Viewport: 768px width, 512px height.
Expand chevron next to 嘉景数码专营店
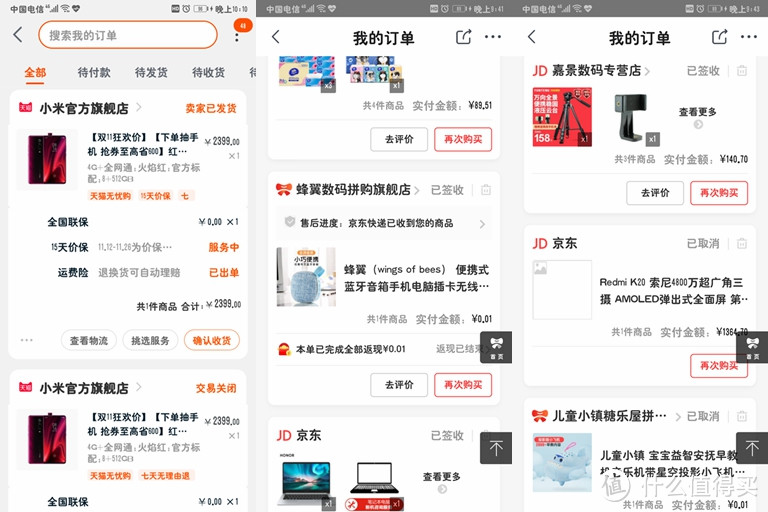pyautogui.click(x=647, y=72)
